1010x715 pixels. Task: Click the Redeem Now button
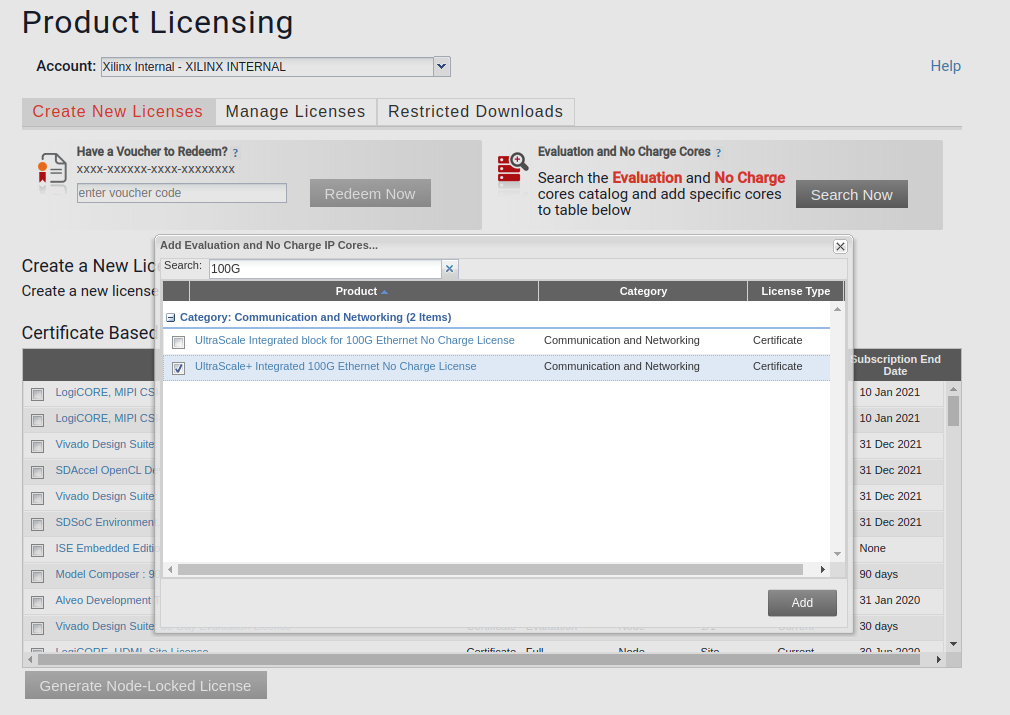[370, 193]
